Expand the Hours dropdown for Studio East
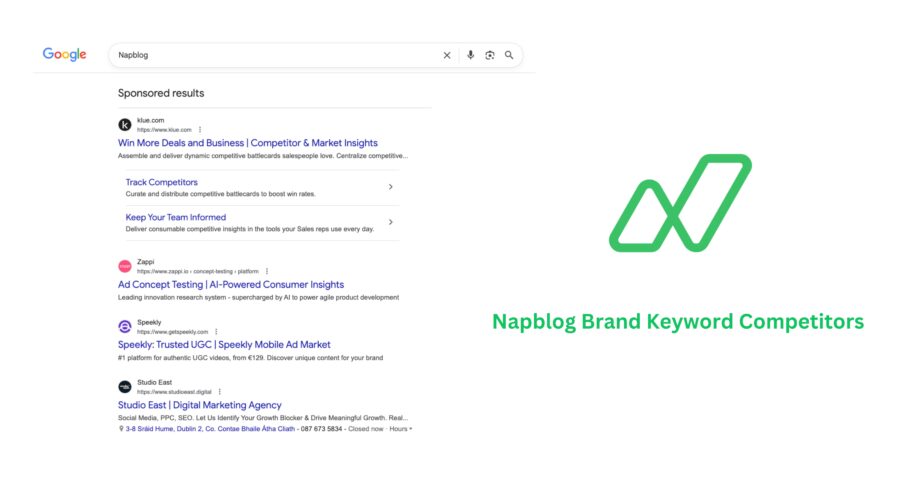Screen dimensions: 900x500 click(401, 429)
